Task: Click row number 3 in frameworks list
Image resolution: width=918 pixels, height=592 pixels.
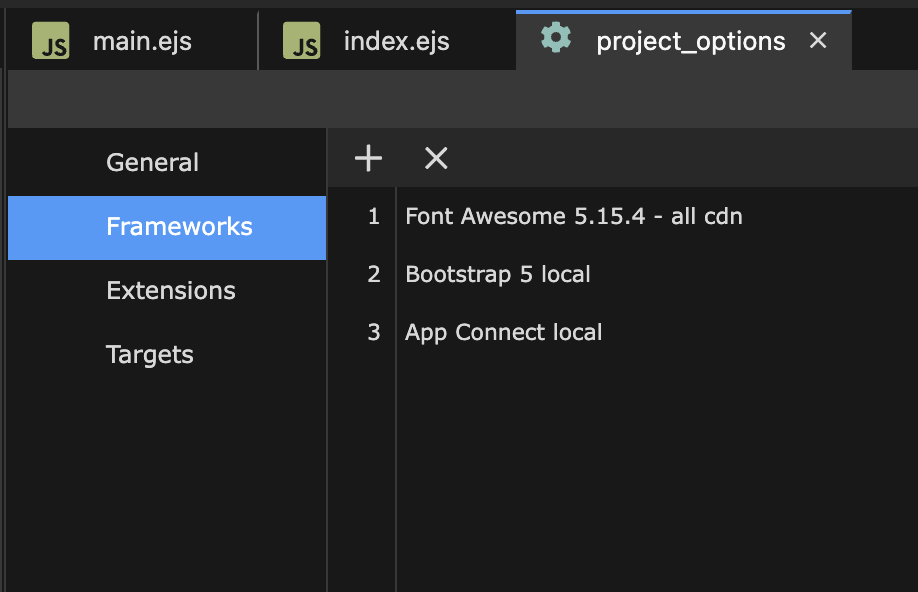Action: [x=374, y=333]
